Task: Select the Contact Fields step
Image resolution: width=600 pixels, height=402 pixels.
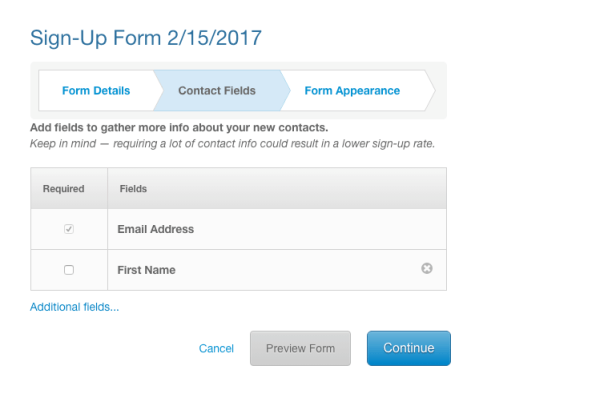Action: (x=216, y=91)
